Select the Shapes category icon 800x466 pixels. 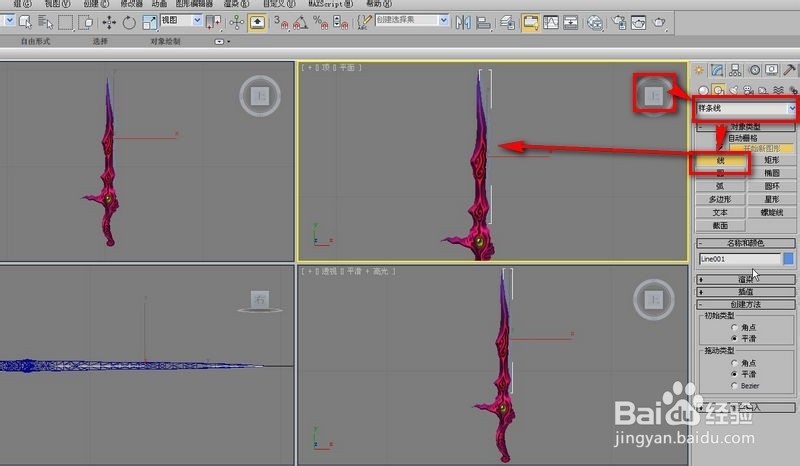point(718,90)
